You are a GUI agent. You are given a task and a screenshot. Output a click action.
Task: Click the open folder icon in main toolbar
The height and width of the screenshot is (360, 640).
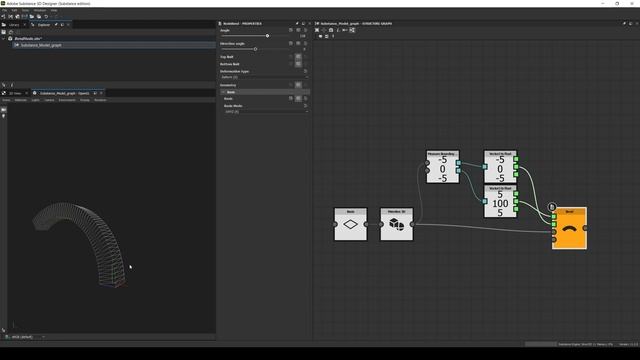(32, 17)
